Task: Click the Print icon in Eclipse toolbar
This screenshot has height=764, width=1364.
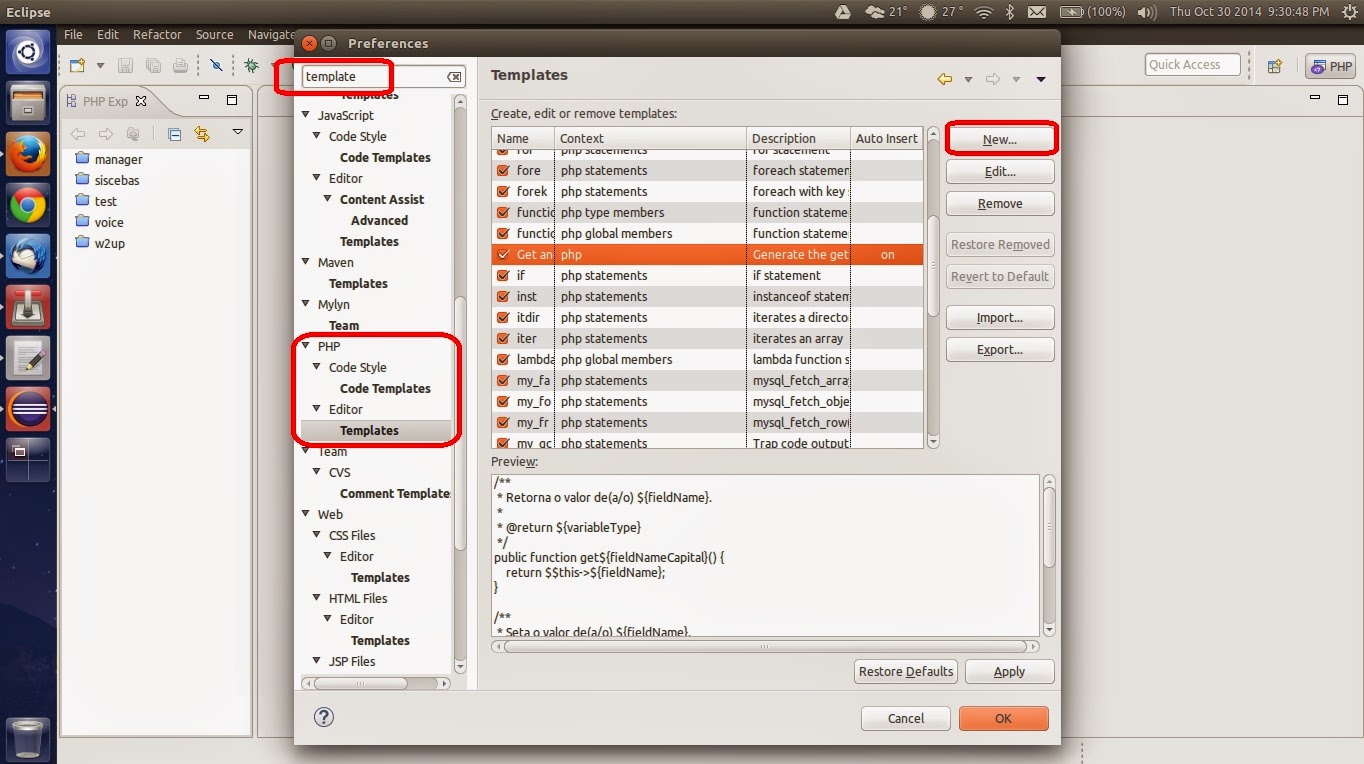Action: pyautogui.click(x=180, y=65)
